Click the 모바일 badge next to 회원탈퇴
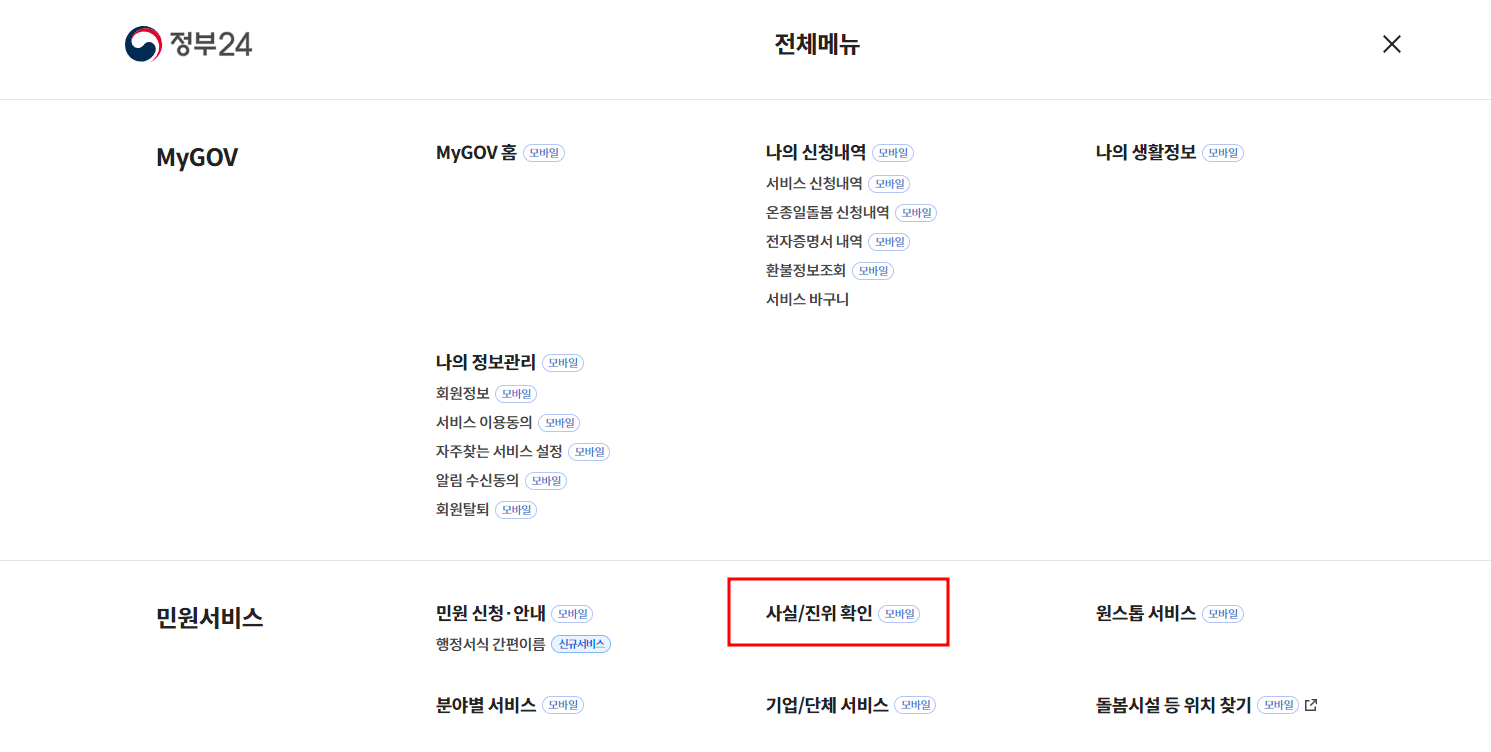 tap(515, 509)
